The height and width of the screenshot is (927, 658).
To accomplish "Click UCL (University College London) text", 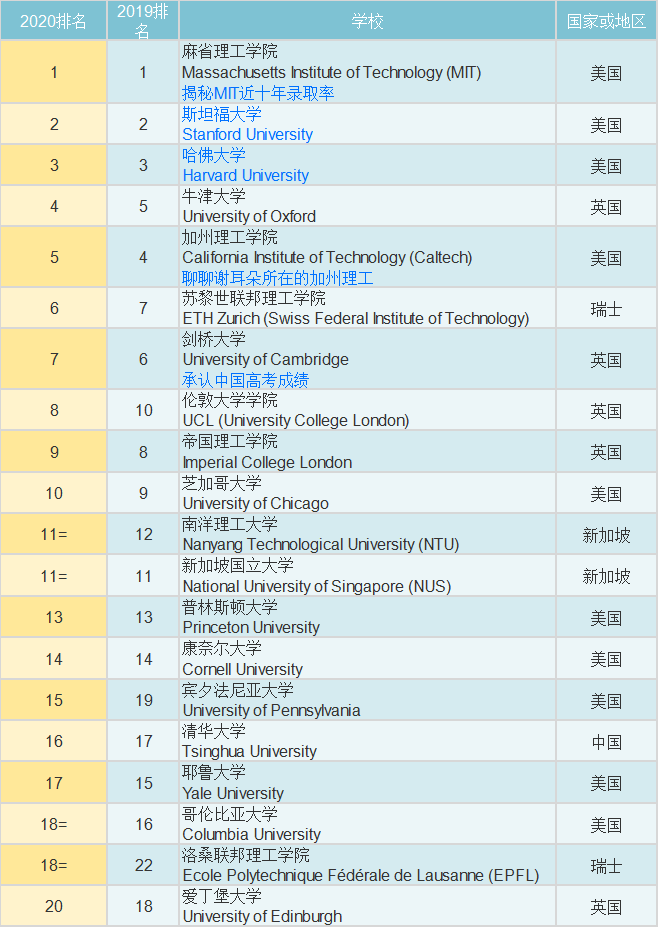I will pos(296,420).
